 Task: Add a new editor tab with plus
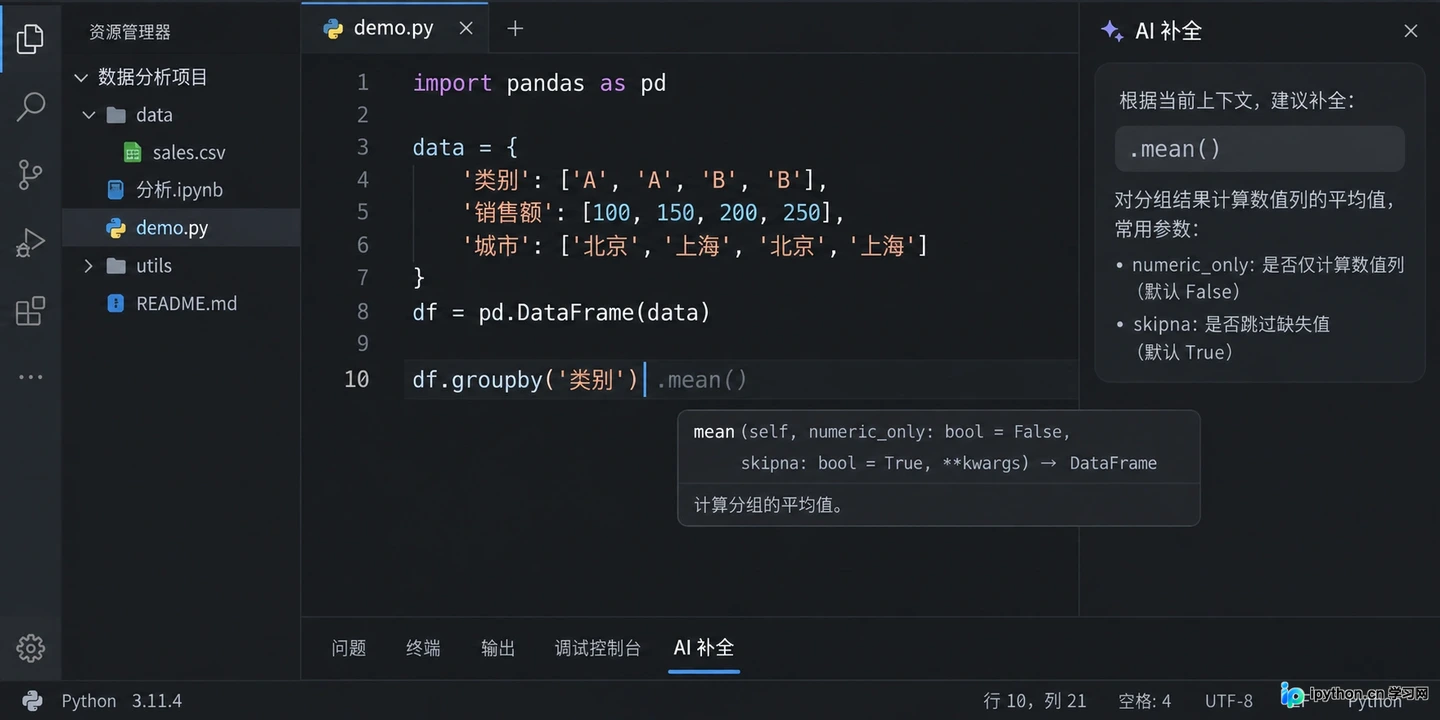(x=515, y=28)
